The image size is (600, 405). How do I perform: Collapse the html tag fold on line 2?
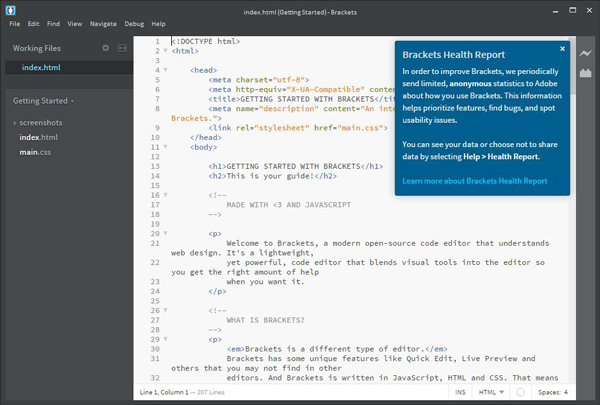tap(166, 51)
